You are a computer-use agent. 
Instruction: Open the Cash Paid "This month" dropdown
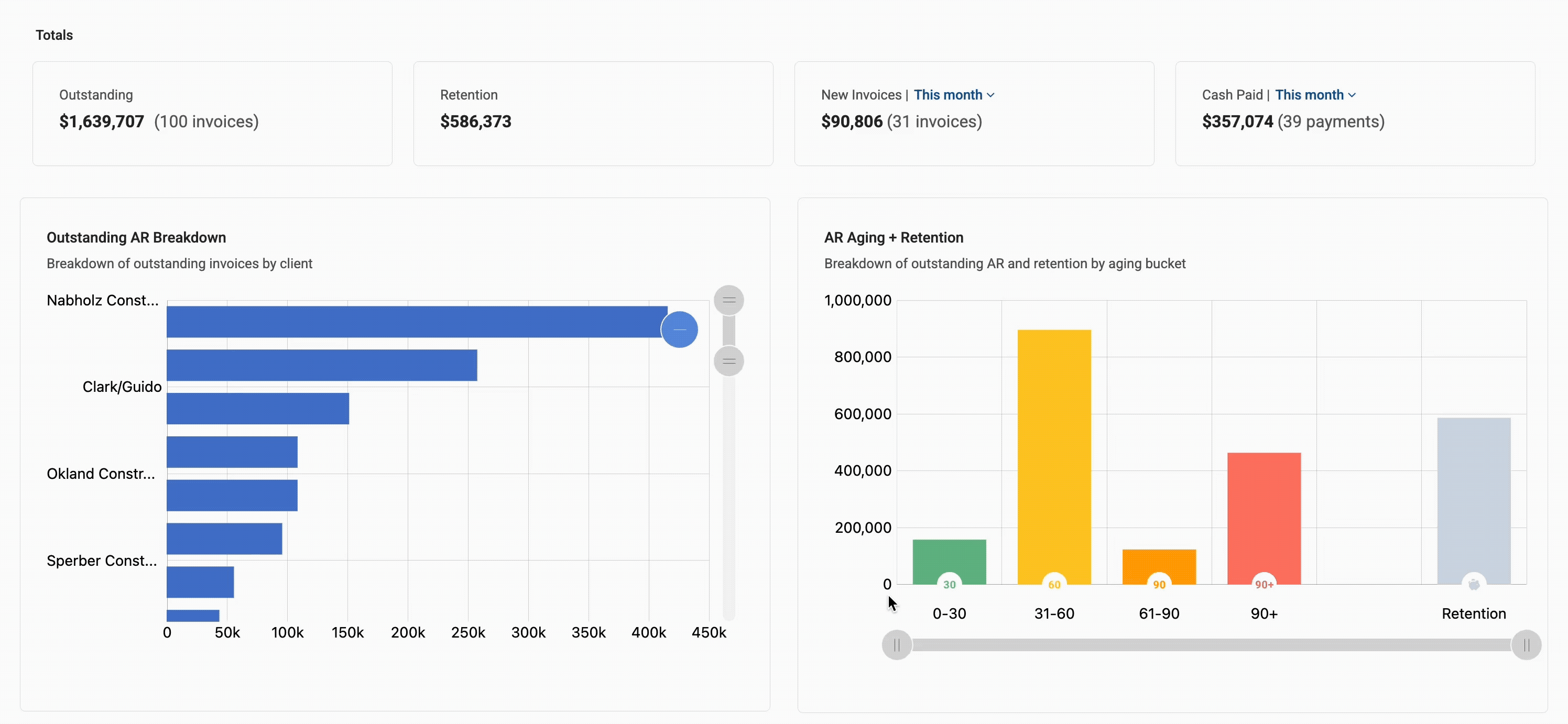[x=1315, y=95]
